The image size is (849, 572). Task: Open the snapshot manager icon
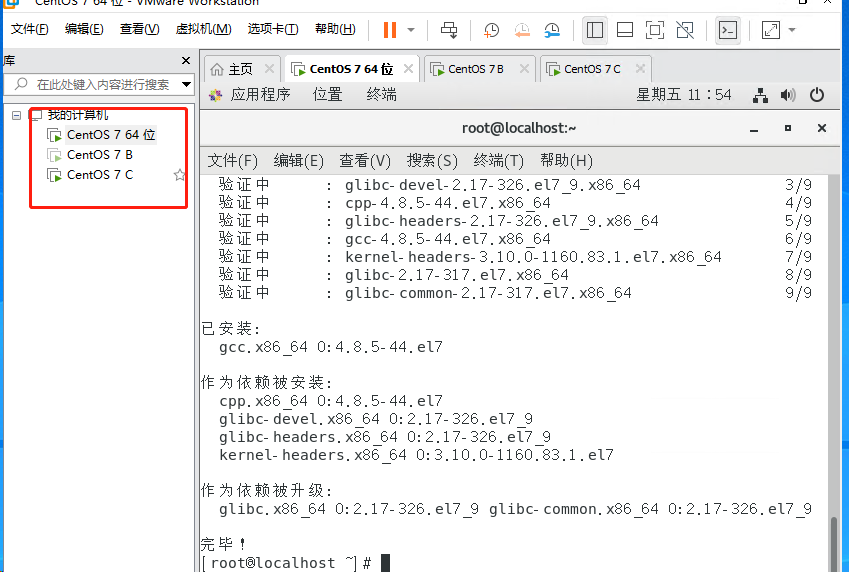[552, 30]
